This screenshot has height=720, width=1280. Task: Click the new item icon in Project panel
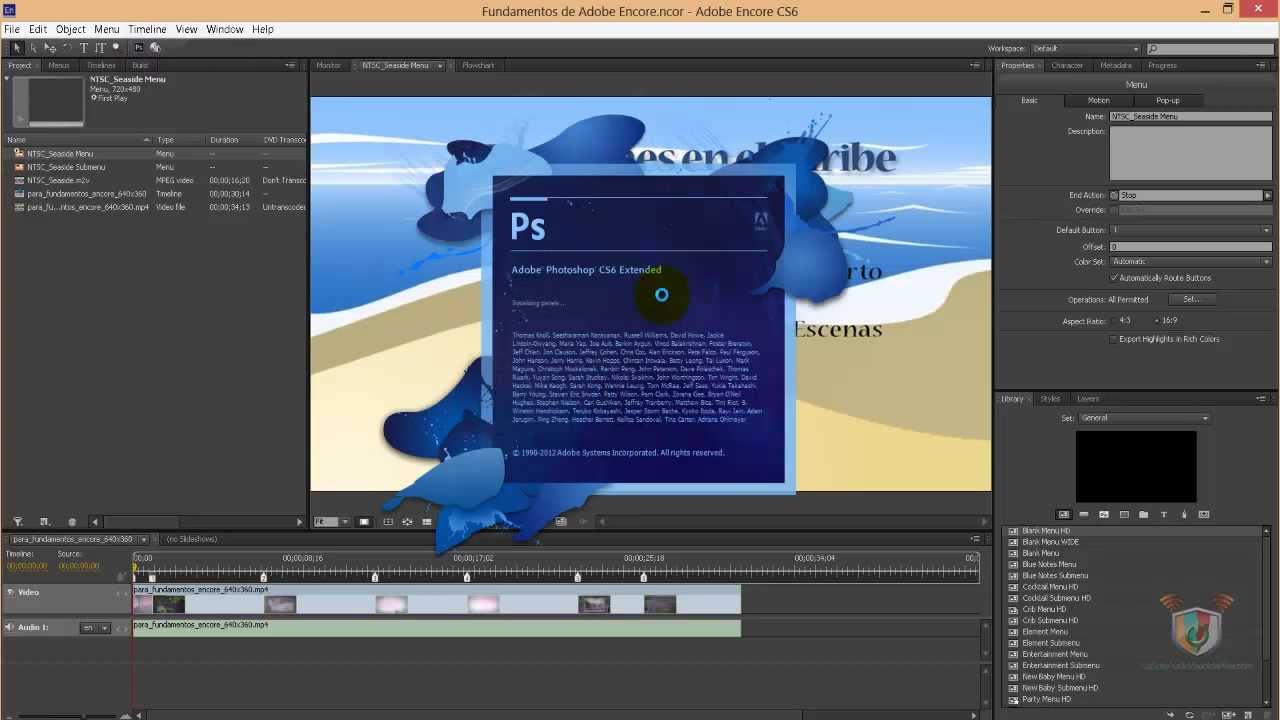pos(45,521)
